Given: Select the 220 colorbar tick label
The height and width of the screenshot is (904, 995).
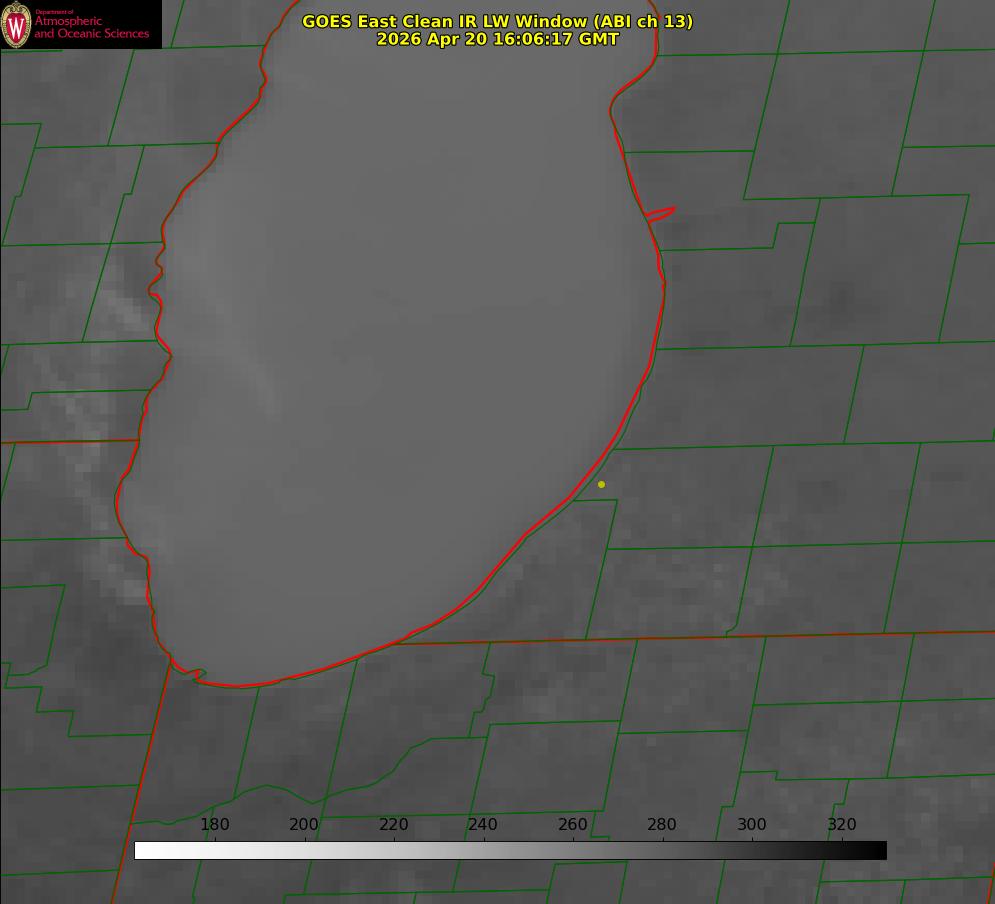Looking at the screenshot, I should 393,824.
